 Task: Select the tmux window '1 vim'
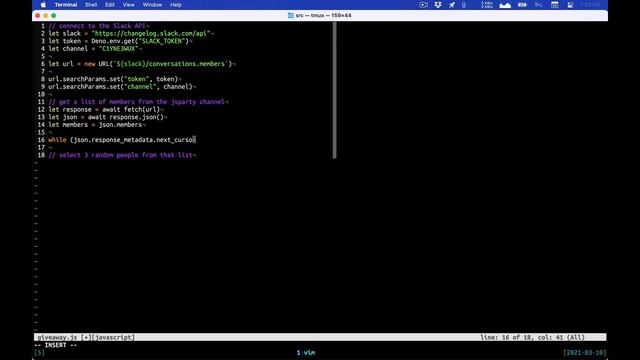click(306, 353)
